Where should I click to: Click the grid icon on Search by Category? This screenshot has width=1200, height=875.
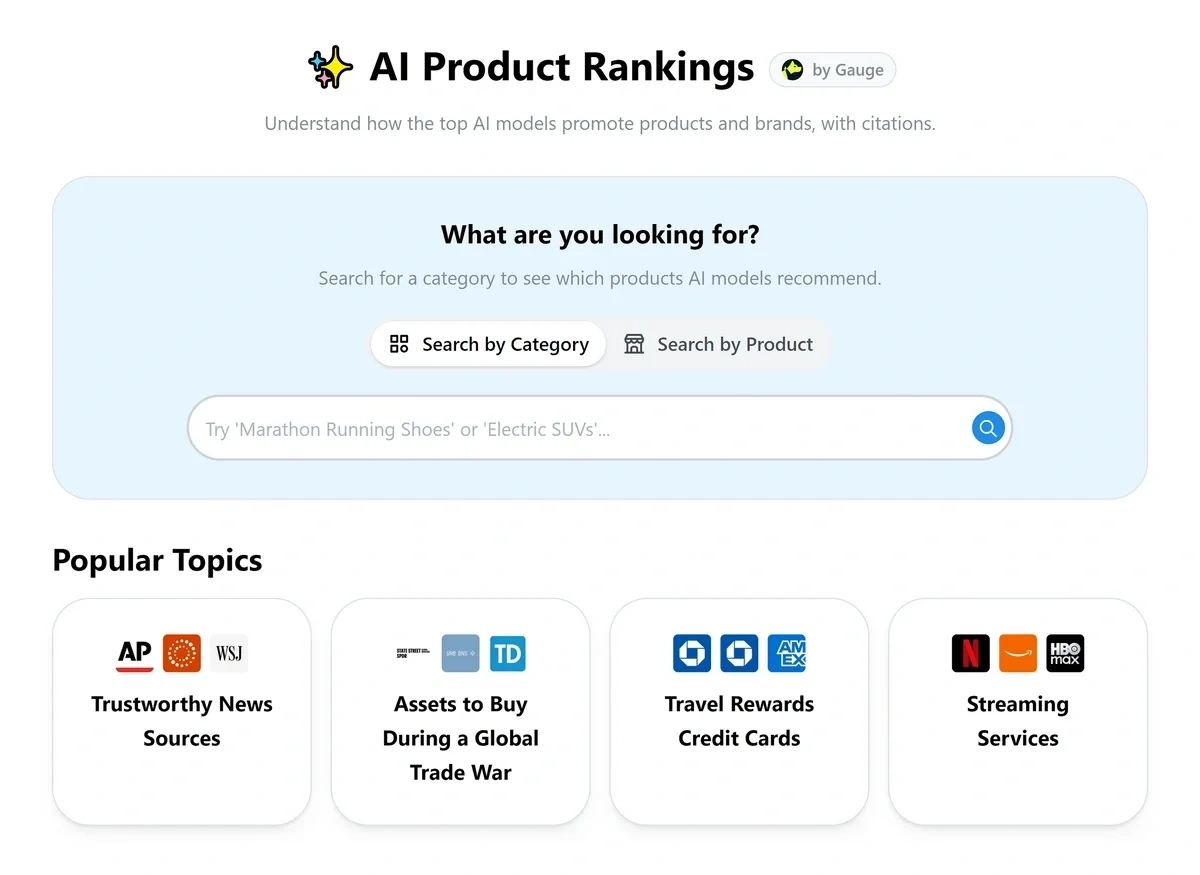tap(399, 343)
